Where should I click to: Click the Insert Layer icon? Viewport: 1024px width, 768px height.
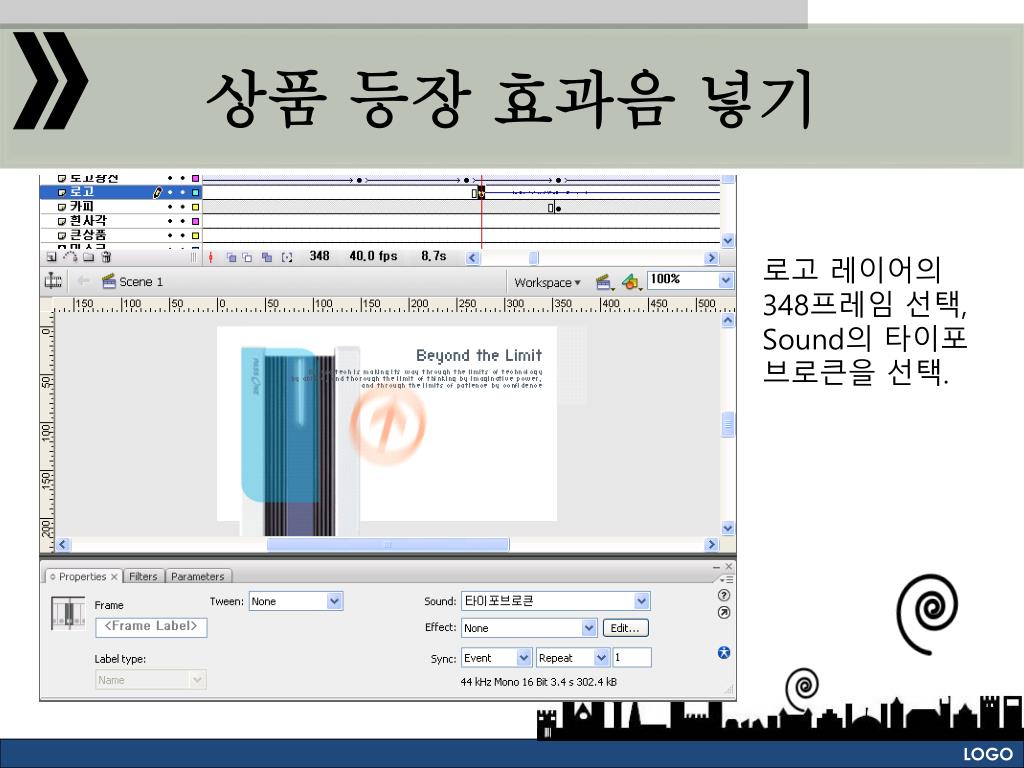tap(51, 257)
